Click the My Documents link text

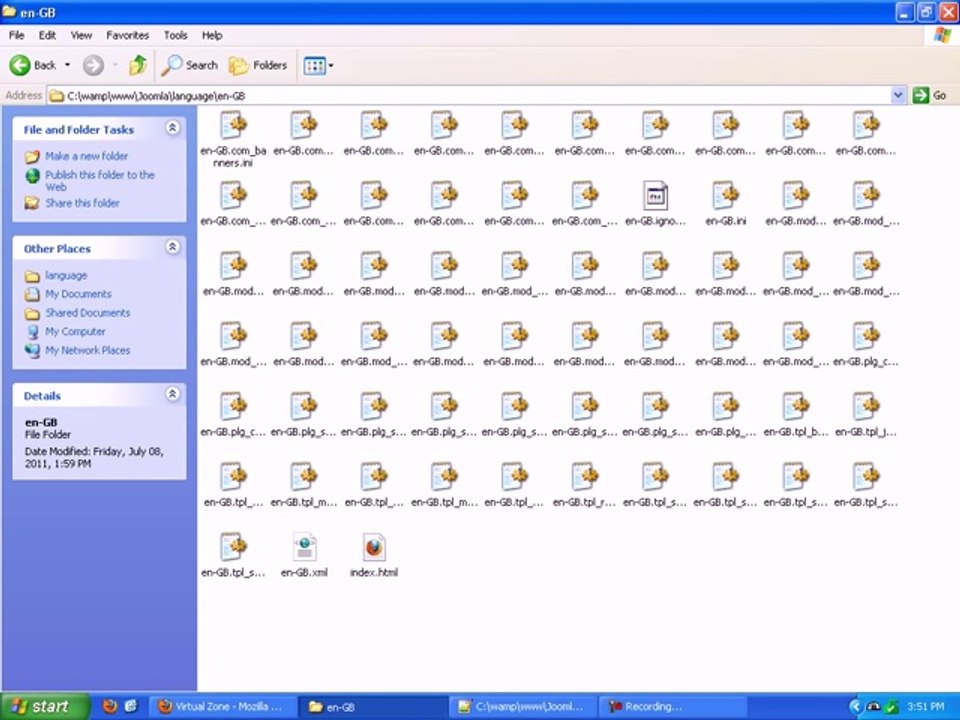point(78,294)
